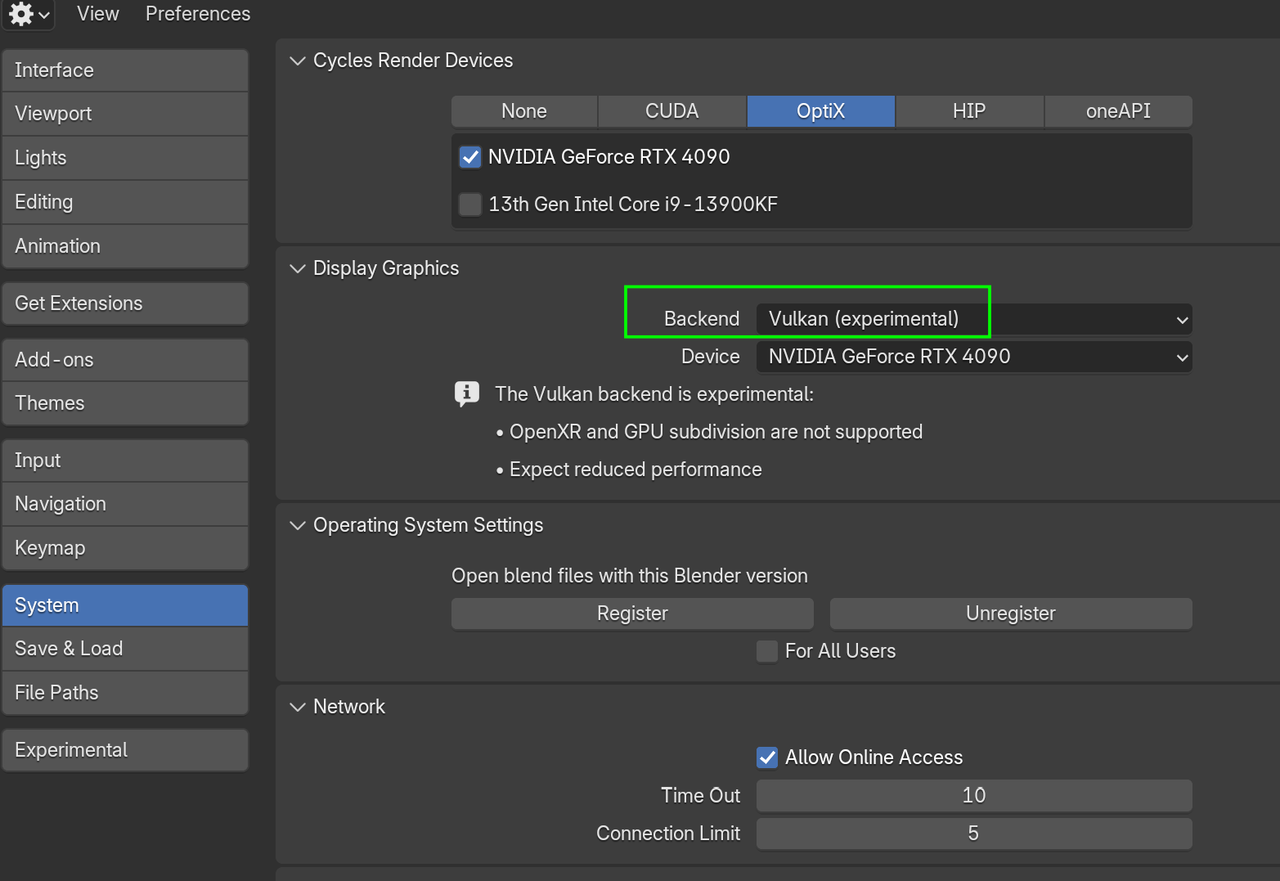The width and height of the screenshot is (1280, 881).
Task: Open the display Device dropdown
Action: (973, 357)
